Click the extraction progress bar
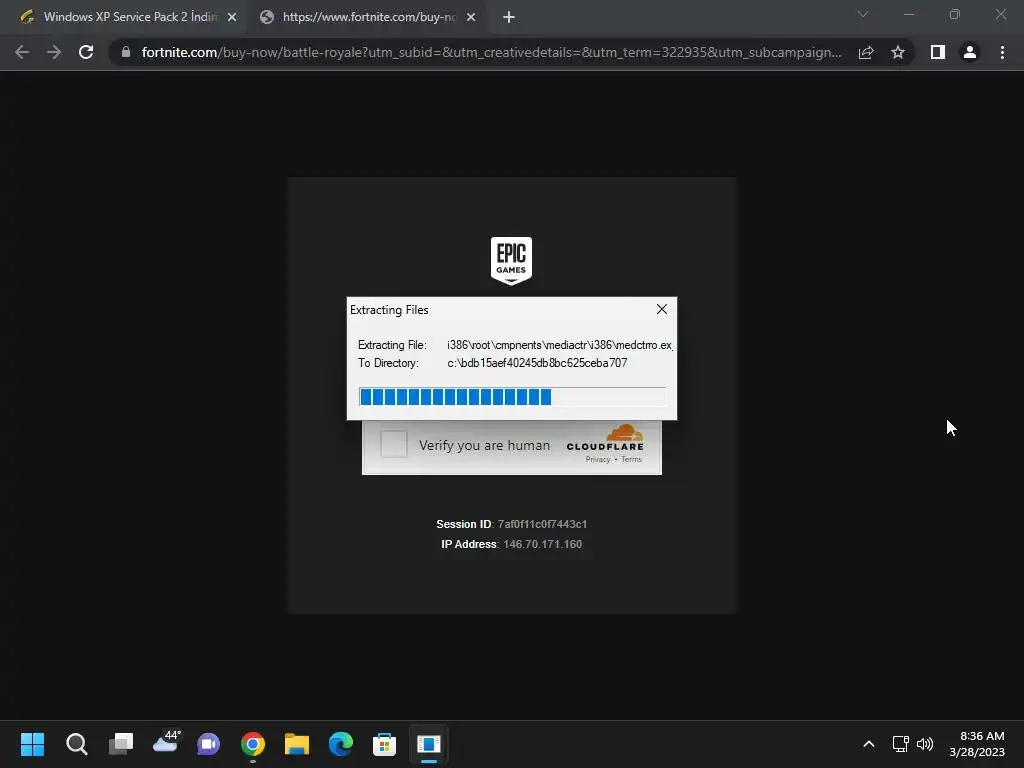 513,396
